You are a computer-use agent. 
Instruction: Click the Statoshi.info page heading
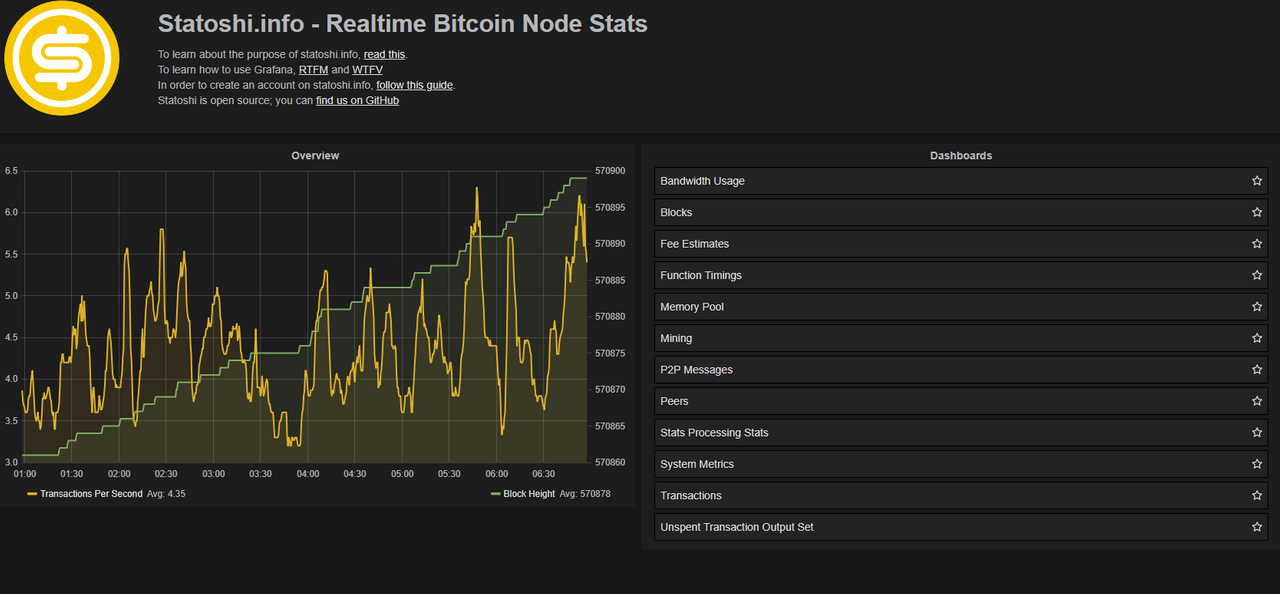click(402, 23)
